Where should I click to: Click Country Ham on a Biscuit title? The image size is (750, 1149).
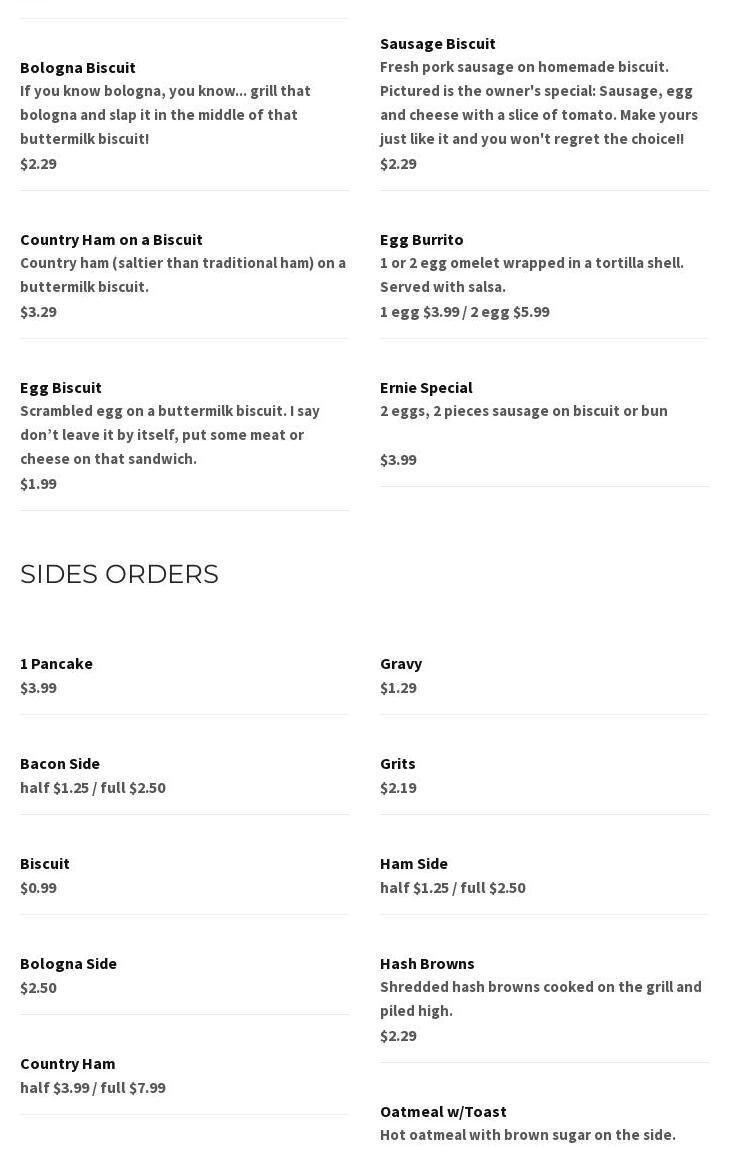(x=111, y=239)
